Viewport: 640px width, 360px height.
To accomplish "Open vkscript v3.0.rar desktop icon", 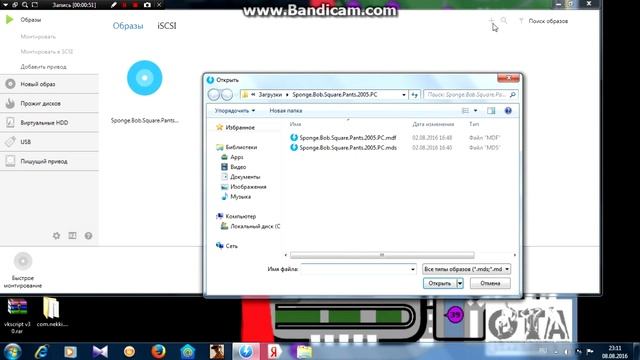I will tap(17, 316).
